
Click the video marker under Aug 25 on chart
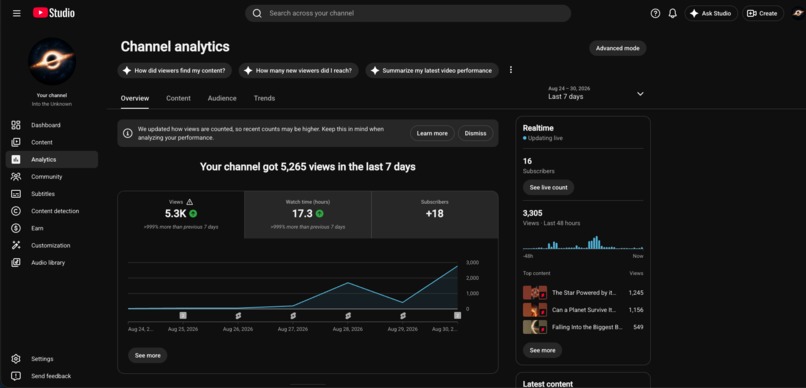(183, 315)
